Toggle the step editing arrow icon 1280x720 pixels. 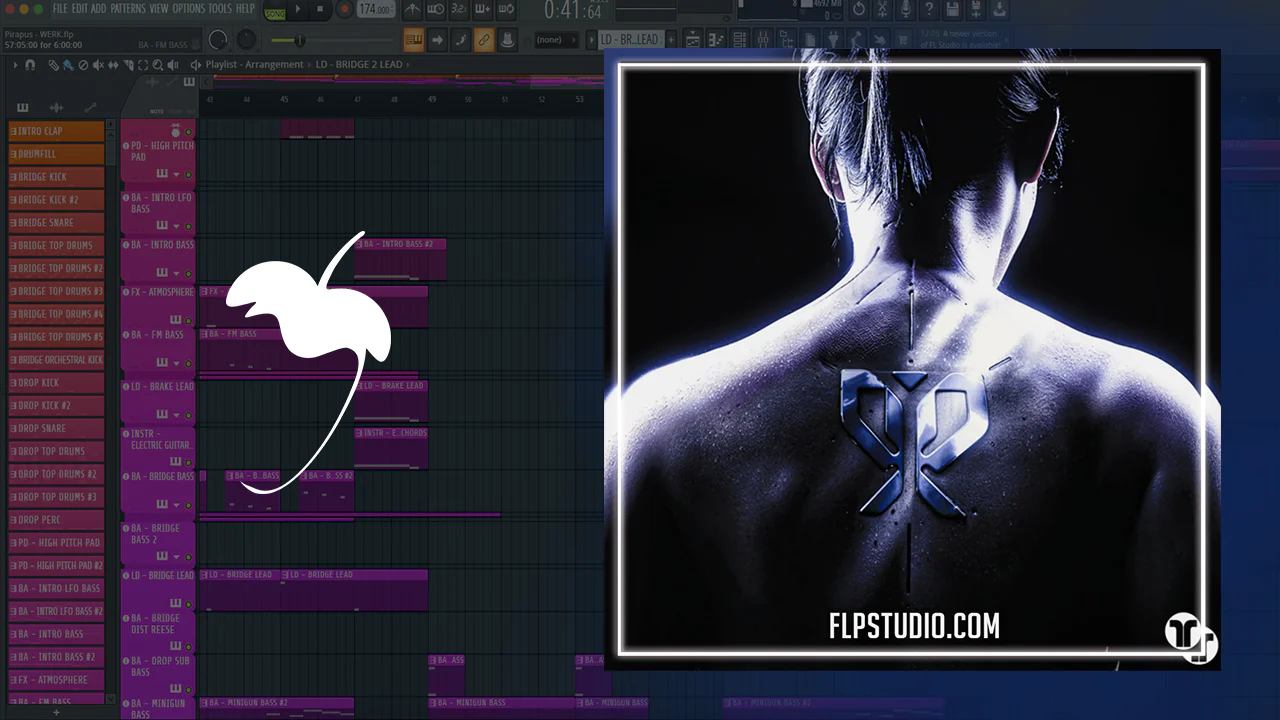click(x=437, y=40)
